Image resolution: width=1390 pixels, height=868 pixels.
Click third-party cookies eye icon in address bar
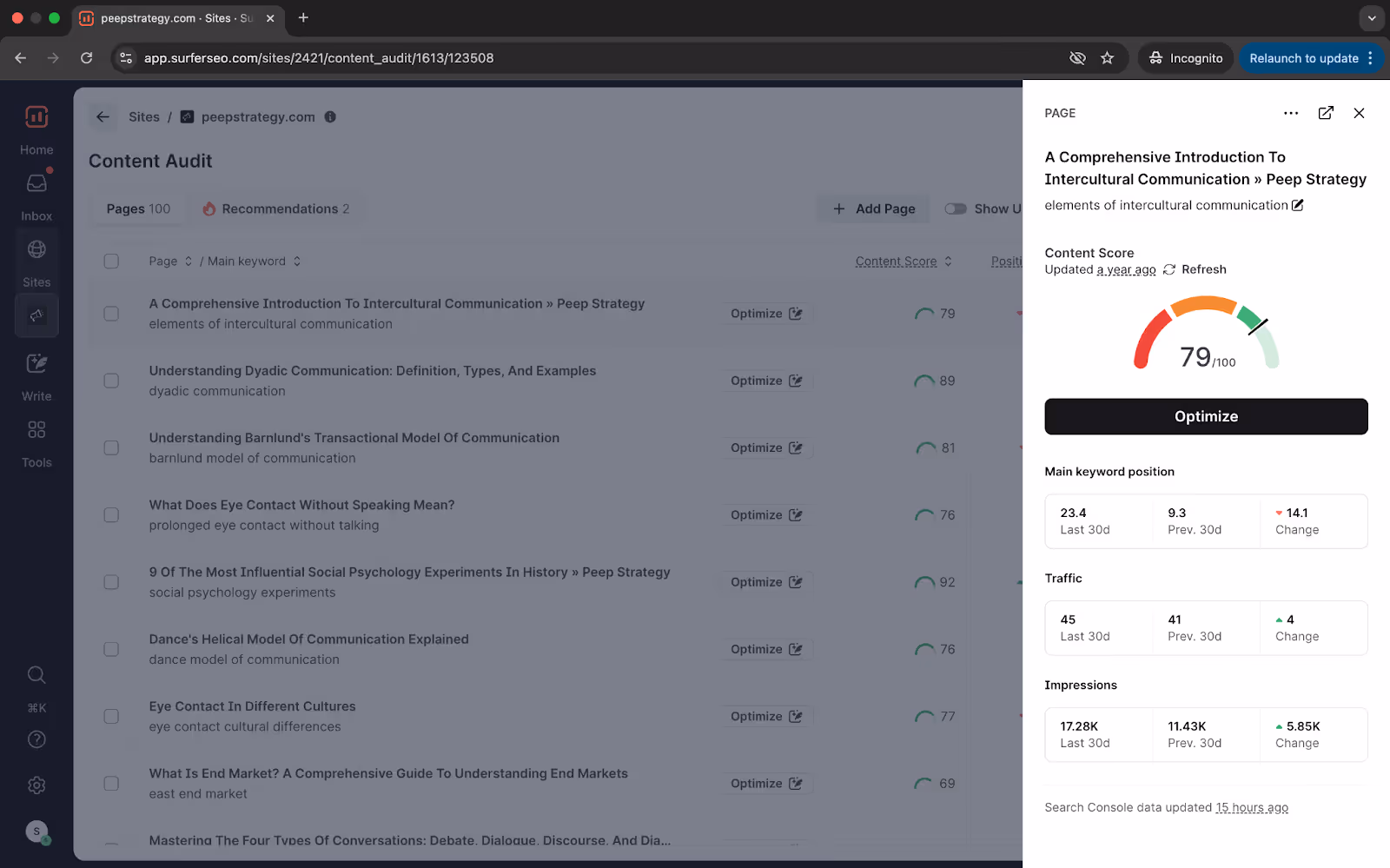click(1077, 58)
